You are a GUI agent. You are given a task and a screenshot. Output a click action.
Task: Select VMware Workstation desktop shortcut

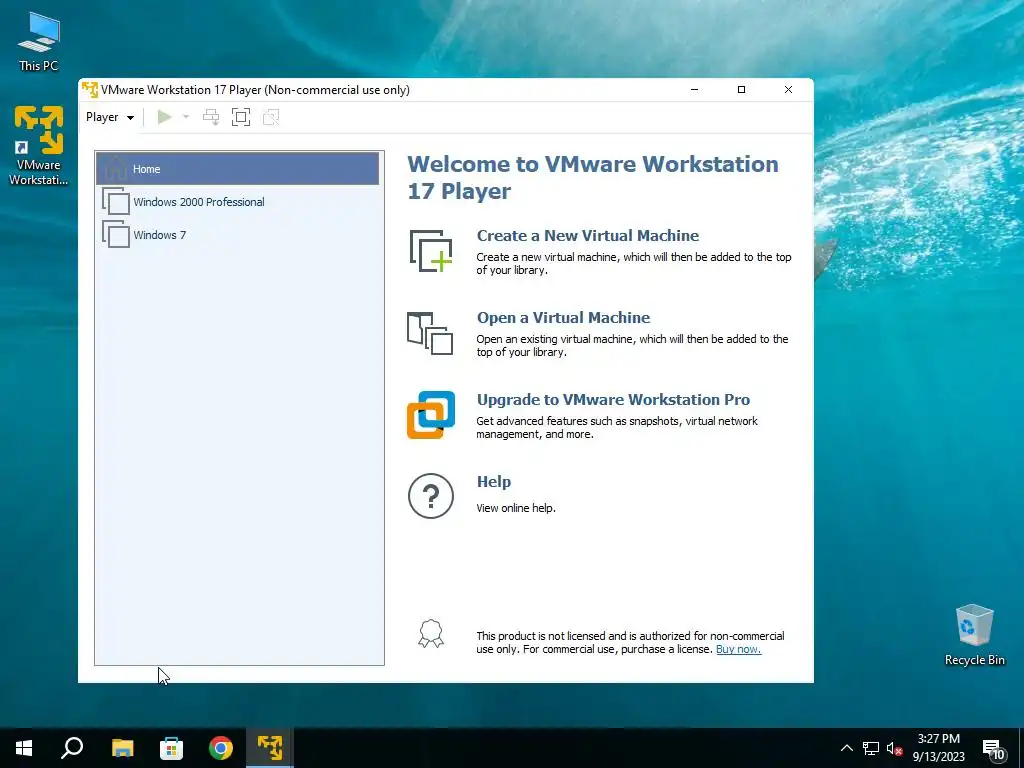click(x=39, y=145)
